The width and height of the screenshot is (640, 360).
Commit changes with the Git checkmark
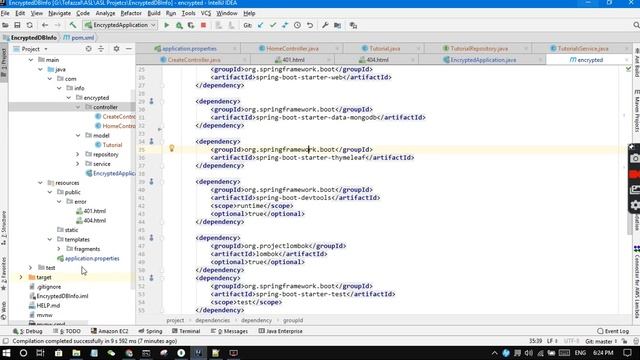coord(273,25)
